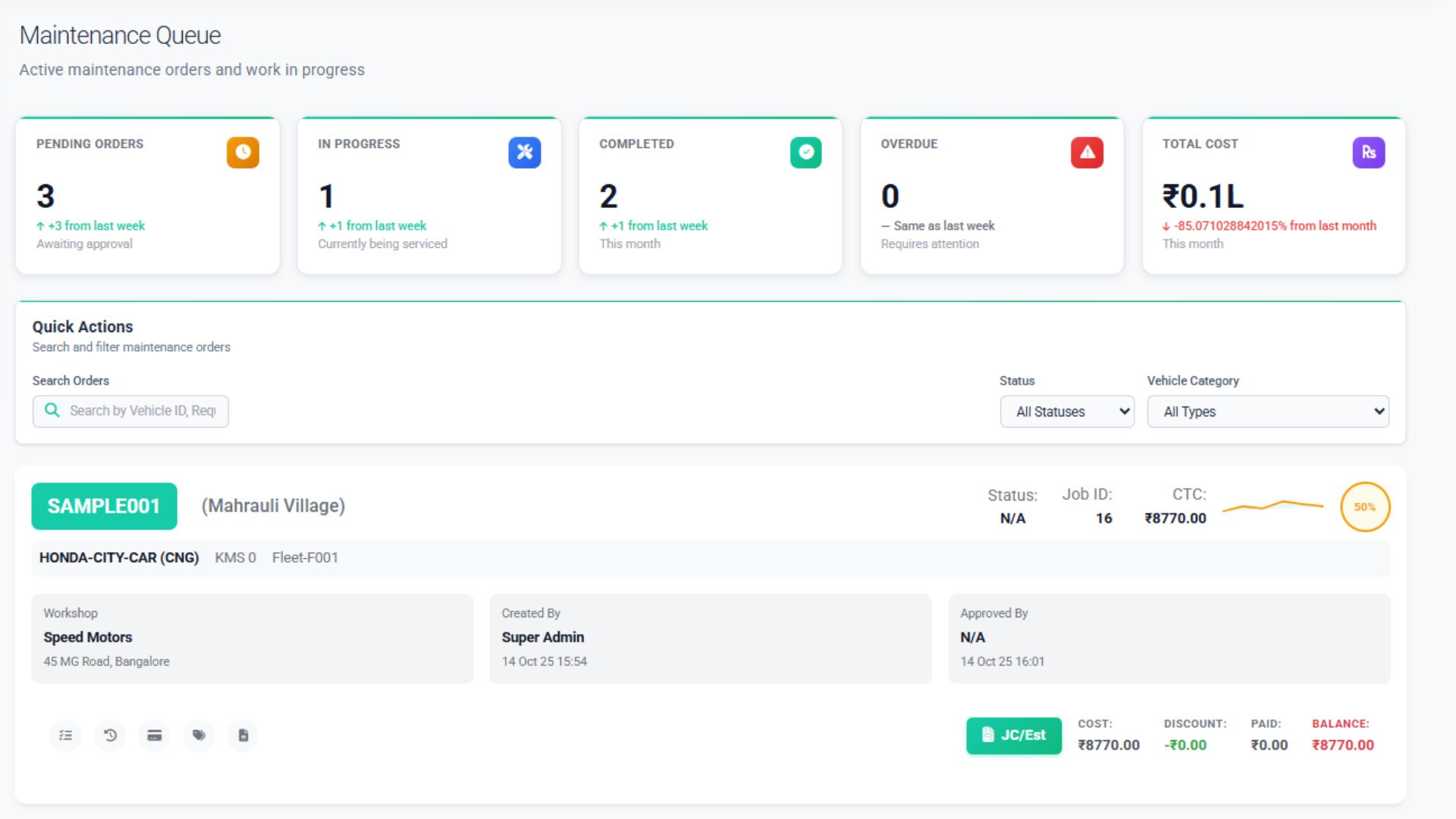Click the Approved By value N/A
This screenshot has height=819, width=1456.
tap(973, 637)
